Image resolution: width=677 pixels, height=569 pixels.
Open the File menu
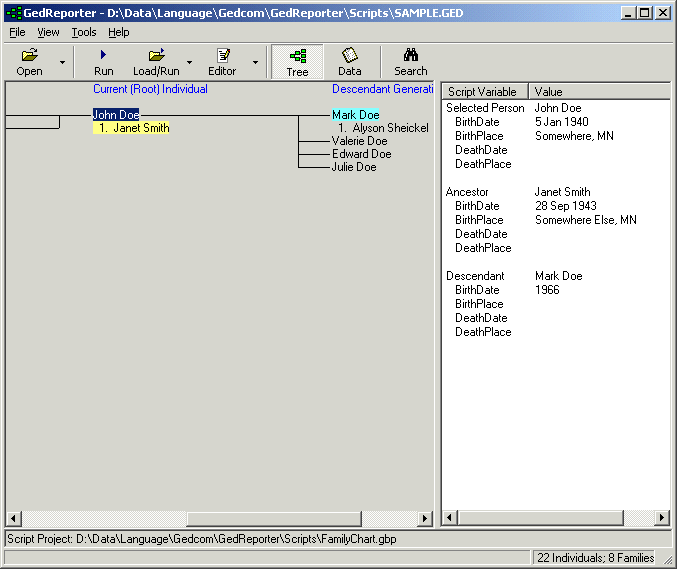click(x=17, y=32)
